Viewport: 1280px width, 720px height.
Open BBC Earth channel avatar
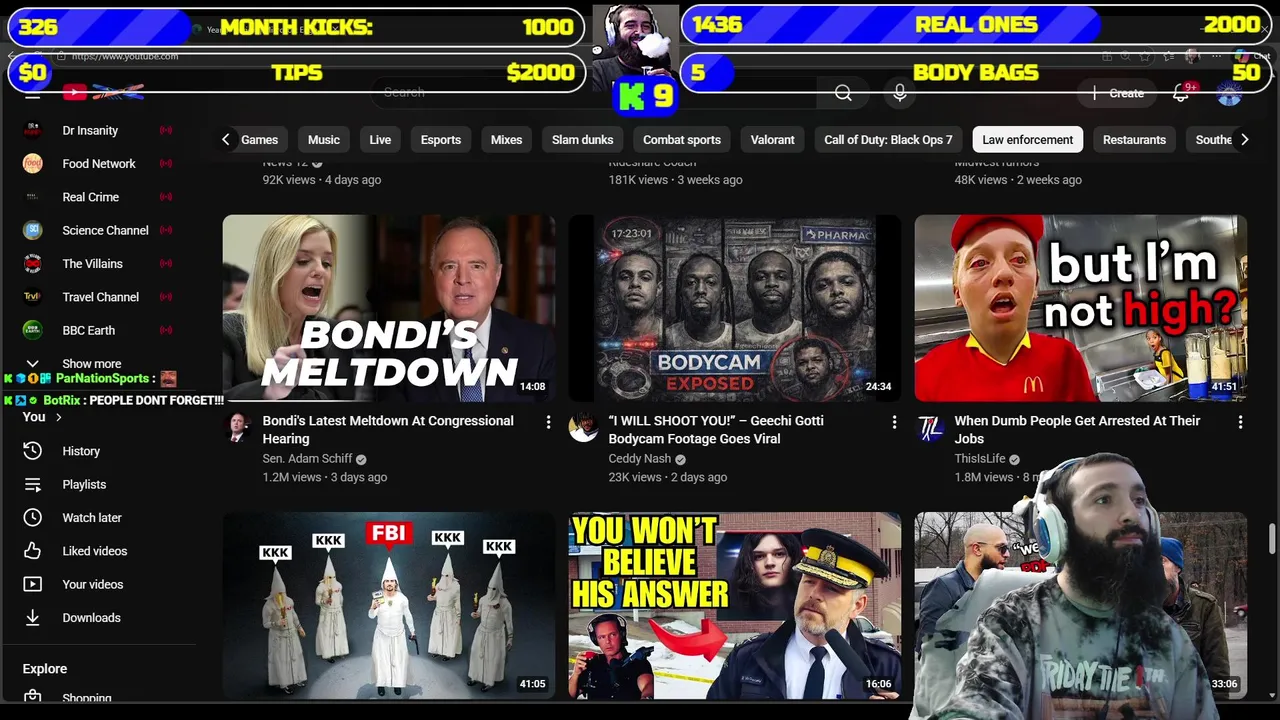coord(32,330)
